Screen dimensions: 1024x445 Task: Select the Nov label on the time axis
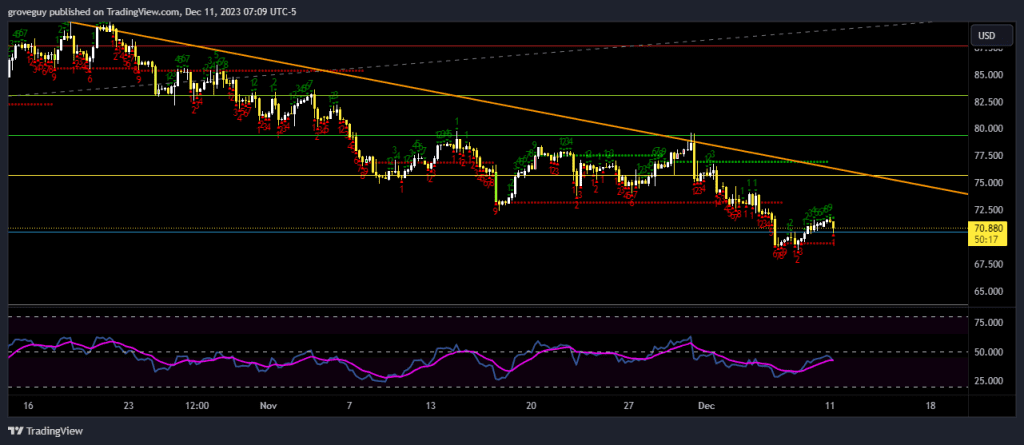[x=266, y=406]
